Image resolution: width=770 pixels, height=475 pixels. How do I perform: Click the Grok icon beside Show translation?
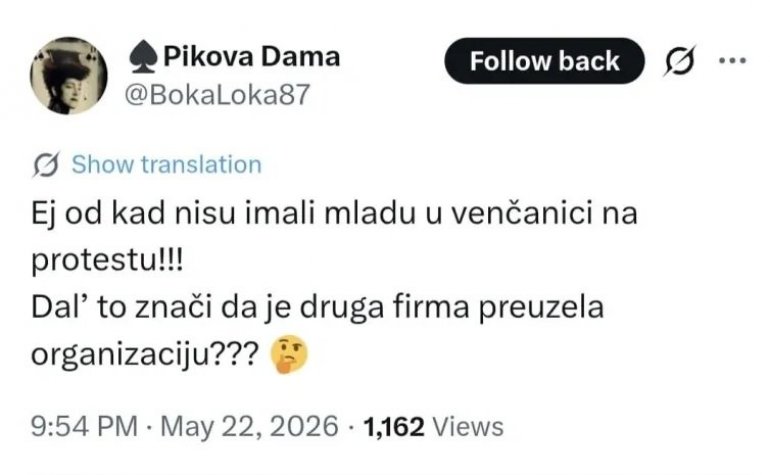click(46, 165)
